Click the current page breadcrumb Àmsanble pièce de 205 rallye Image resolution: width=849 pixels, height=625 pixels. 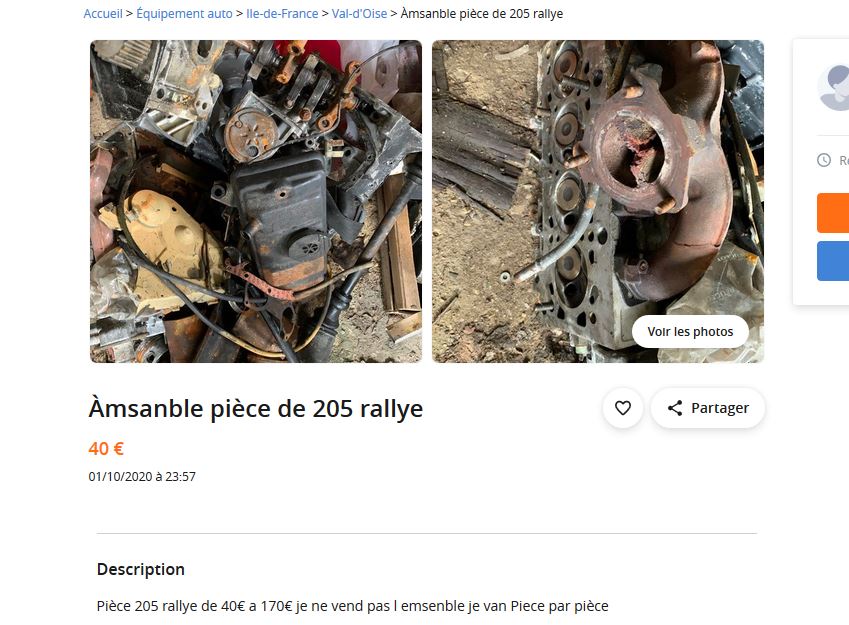pos(482,14)
